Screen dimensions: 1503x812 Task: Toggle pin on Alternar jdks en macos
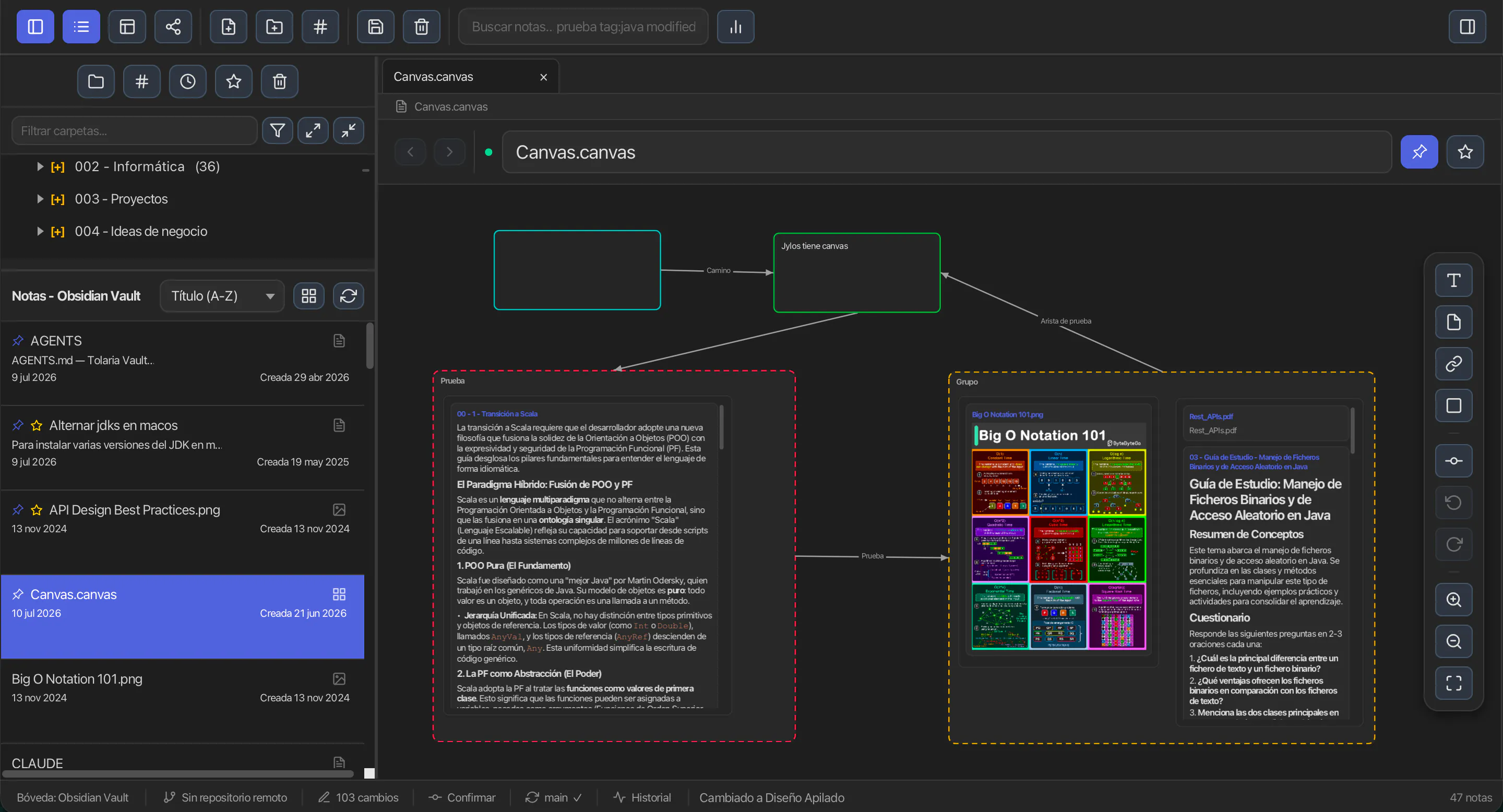(x=18, y=425)
